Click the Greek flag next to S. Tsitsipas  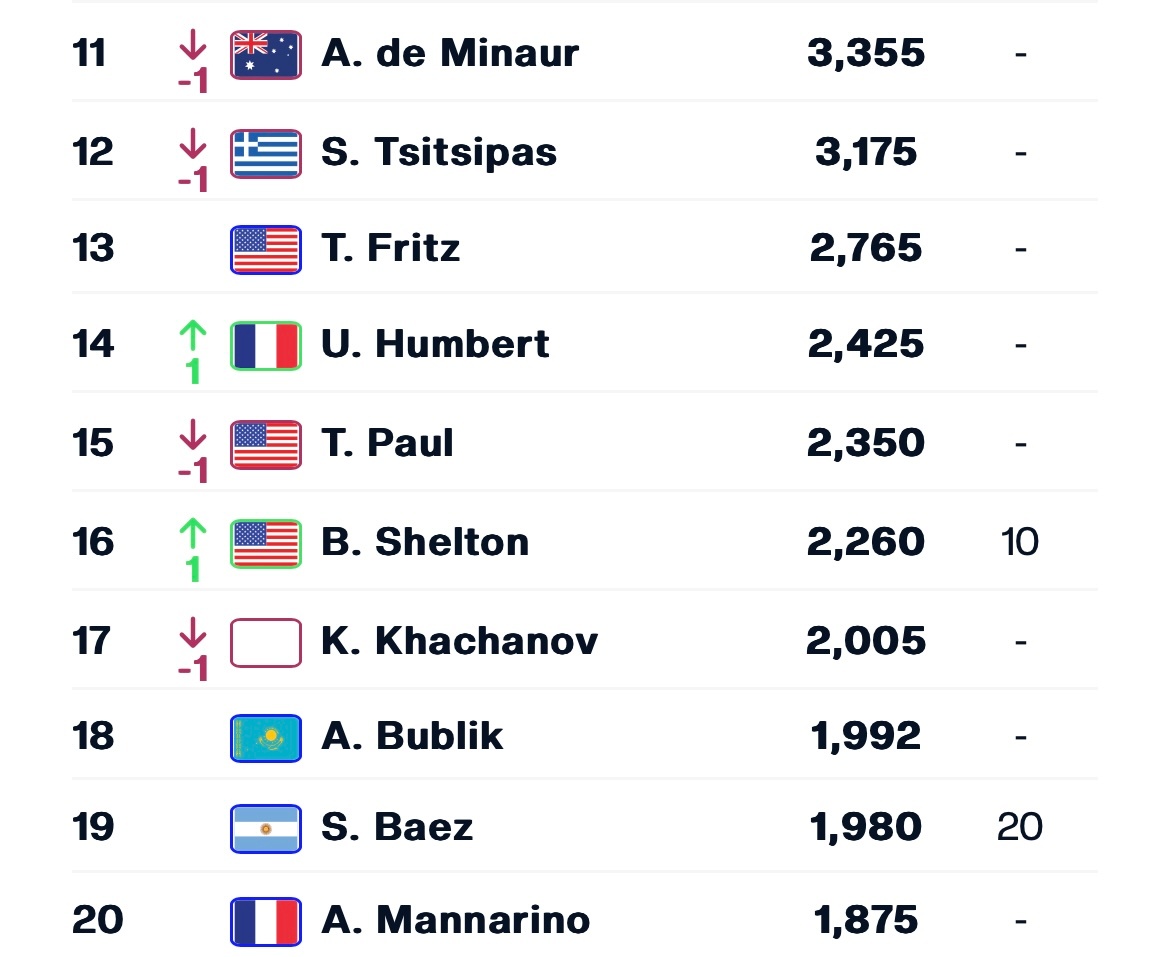point(266,154)
